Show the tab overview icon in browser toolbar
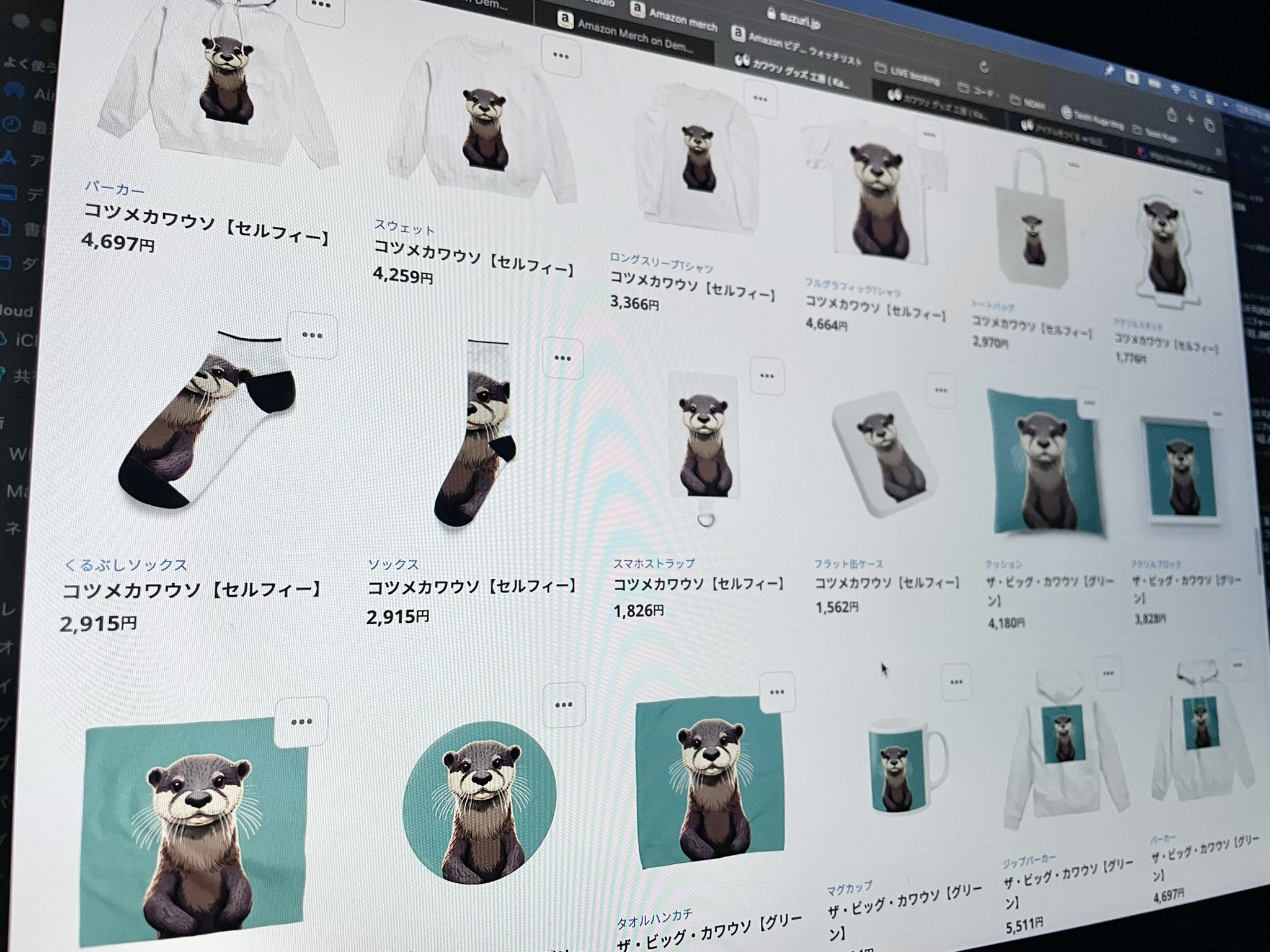This screenshot has height=952, width=1270. 1209,125
